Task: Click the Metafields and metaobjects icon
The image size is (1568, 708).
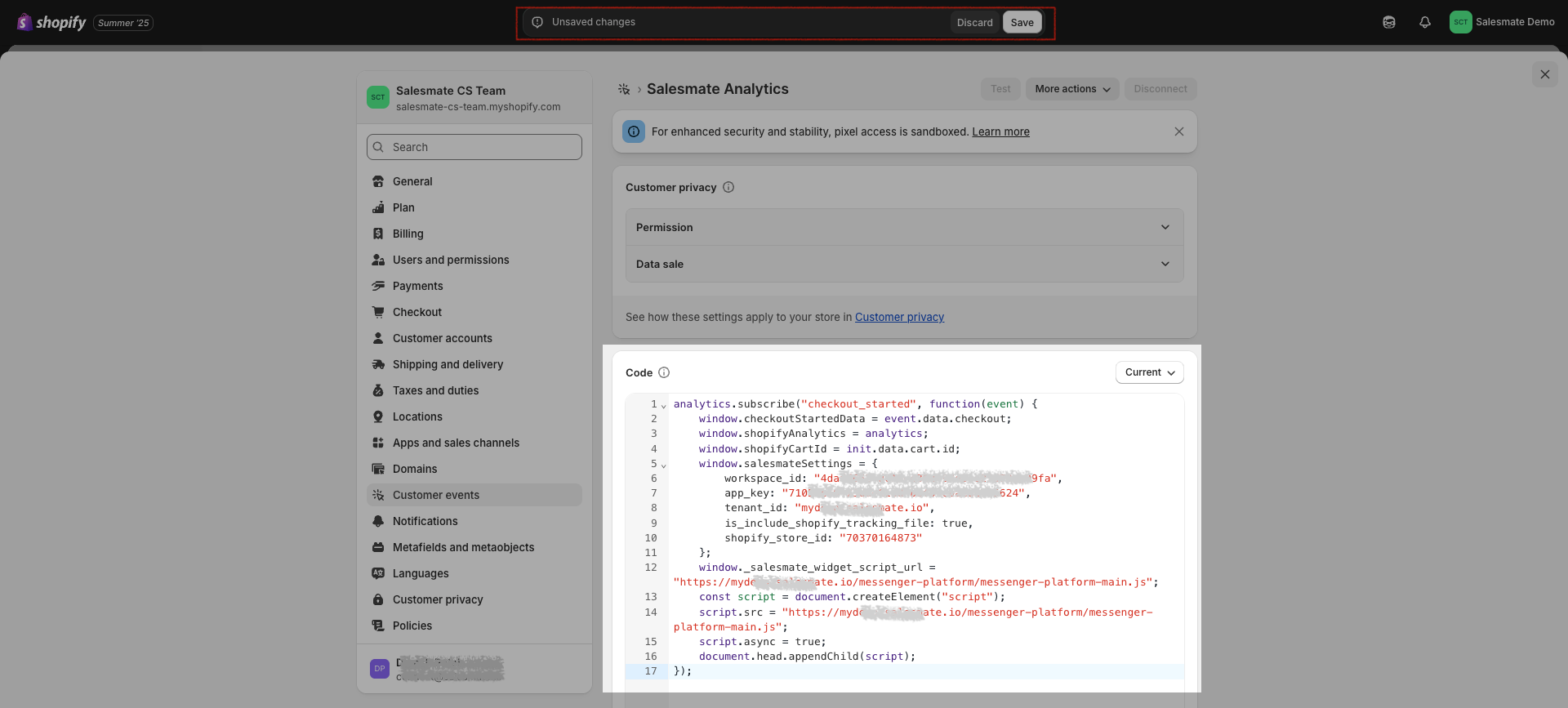Action: [378, 547]
